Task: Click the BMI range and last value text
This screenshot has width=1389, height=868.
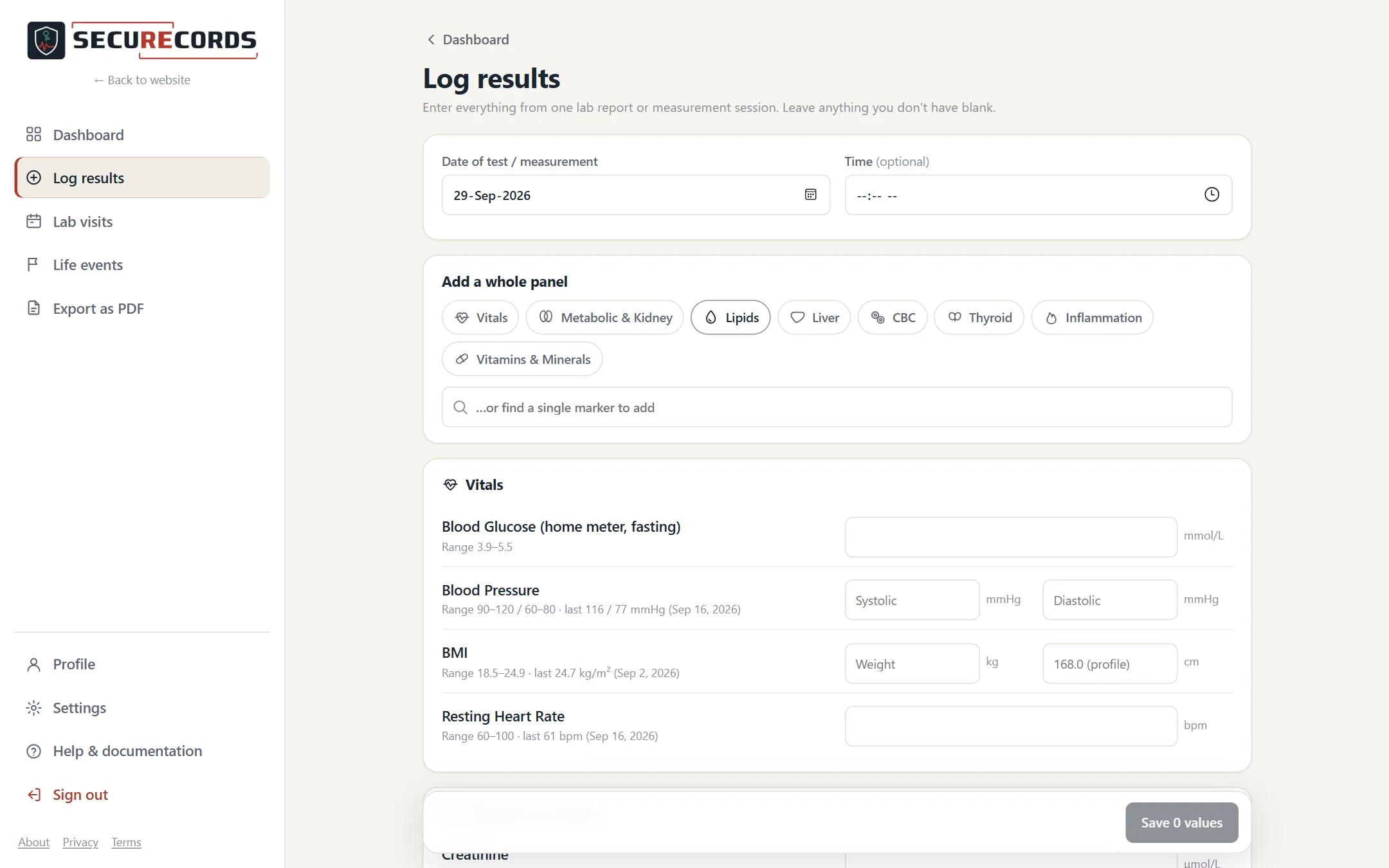Action: [x=560, y=673]
